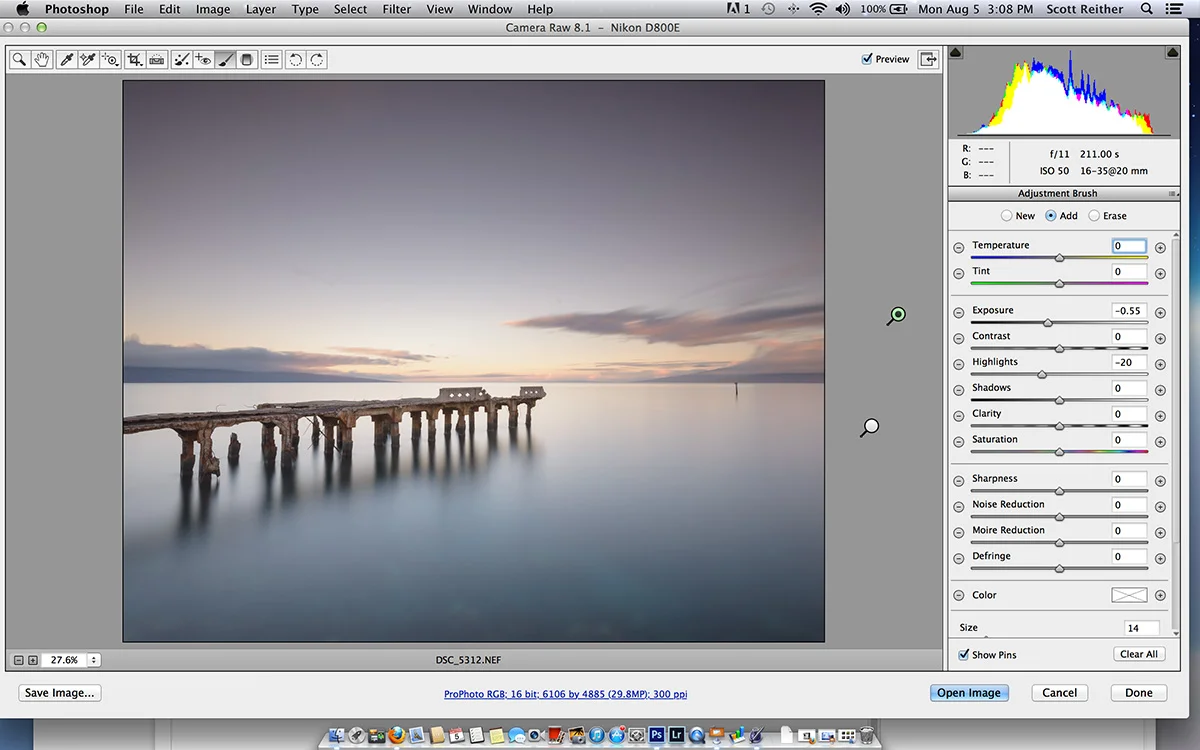Pick the White Balance eyedropper tool
Viewport: 1200px width, 750px height.
point(67,60)
